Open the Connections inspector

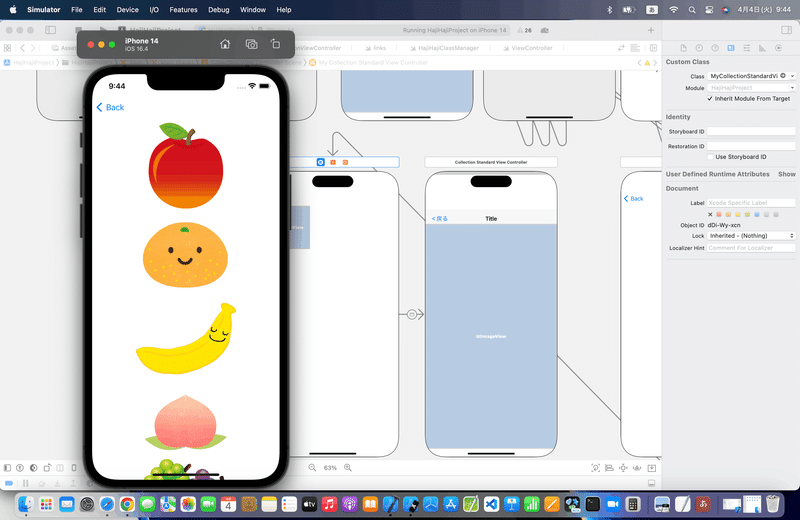tap(778, 48)
